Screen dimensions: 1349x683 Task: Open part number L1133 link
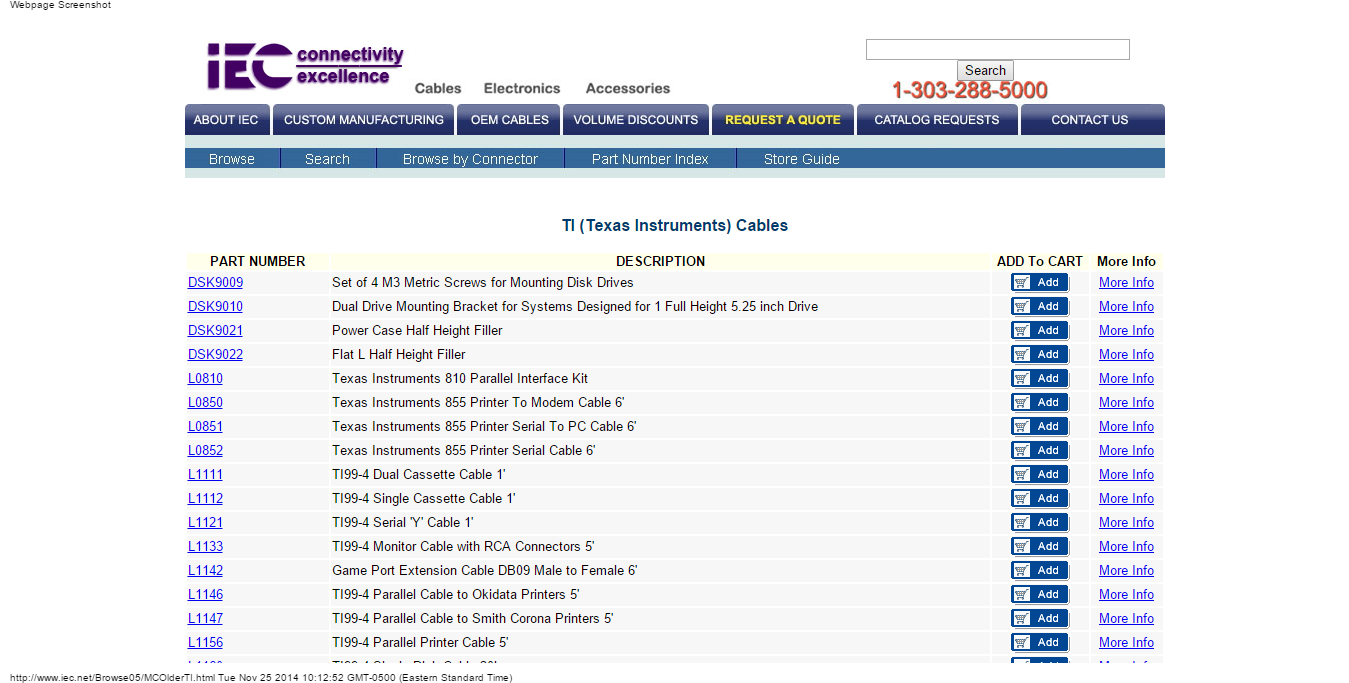click(x=205, y=546)
